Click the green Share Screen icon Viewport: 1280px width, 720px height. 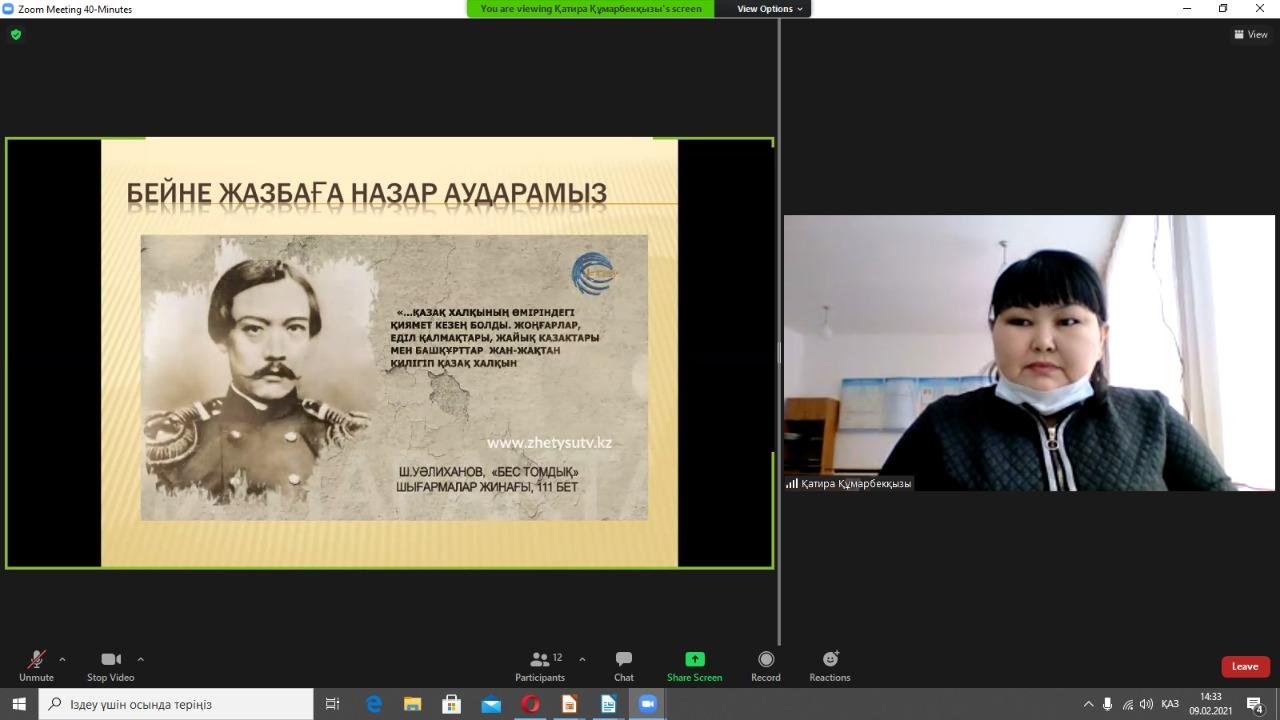694,659
